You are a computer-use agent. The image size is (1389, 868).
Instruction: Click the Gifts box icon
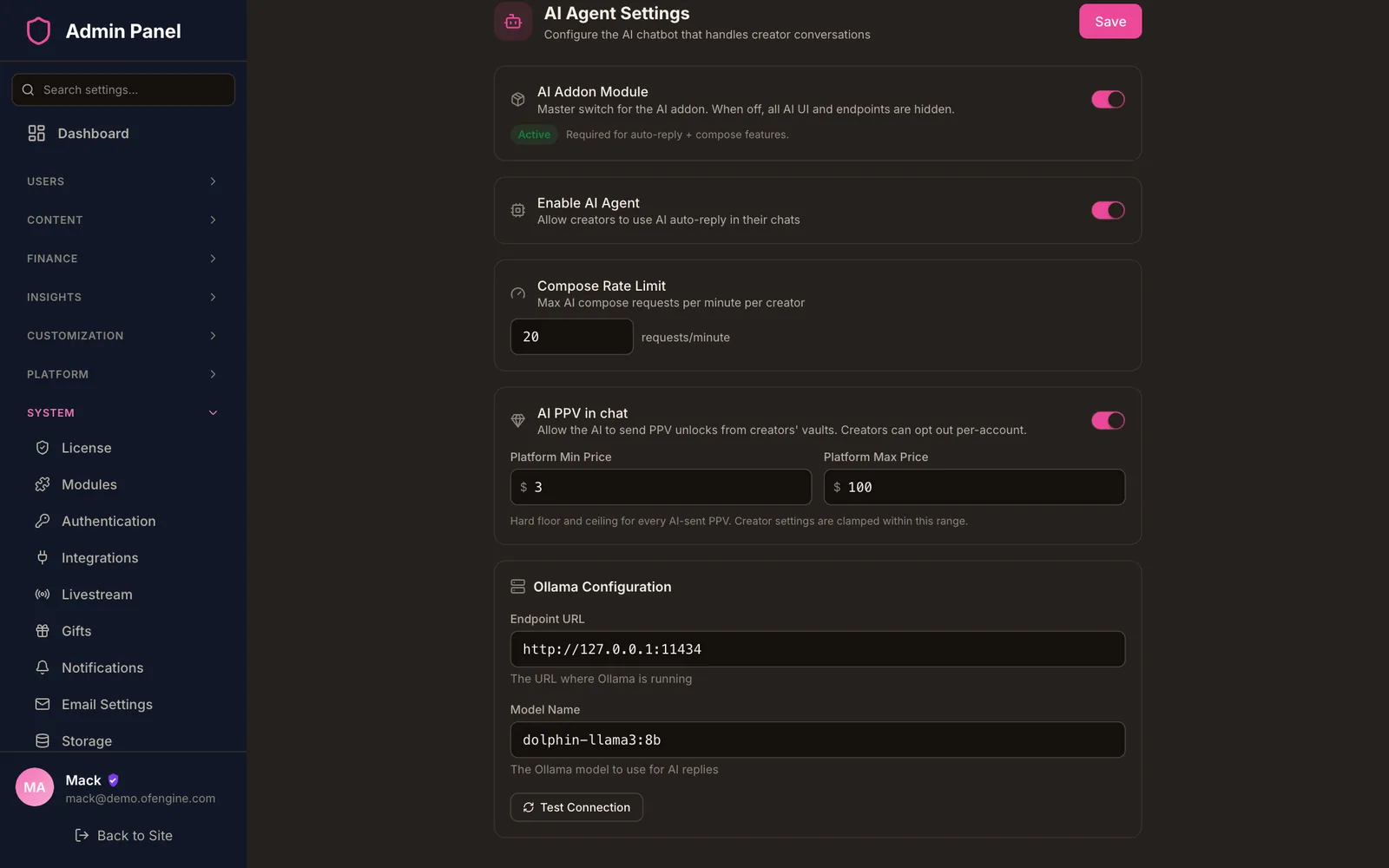(x=43, y=631)
